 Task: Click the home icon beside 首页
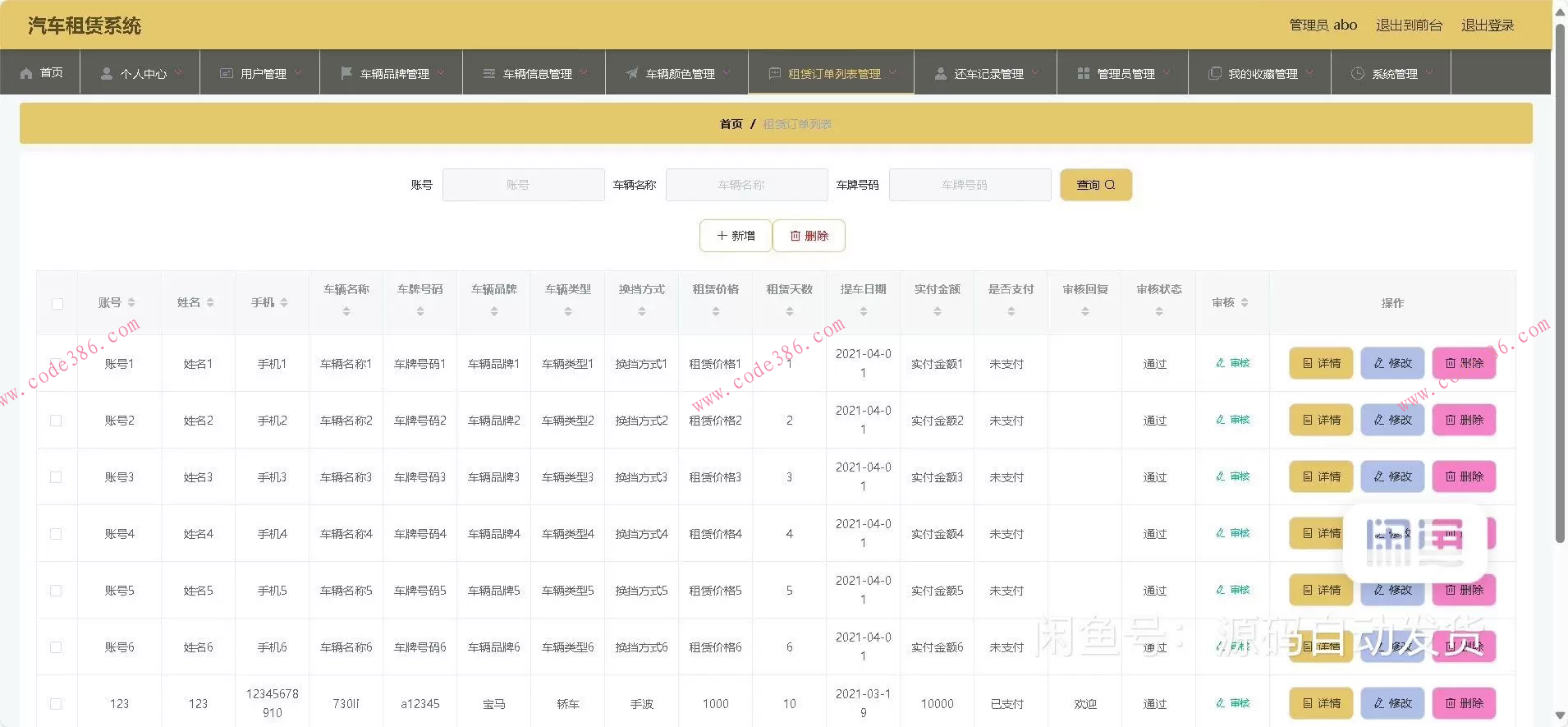pyautogui.click(x=26, y=73)
